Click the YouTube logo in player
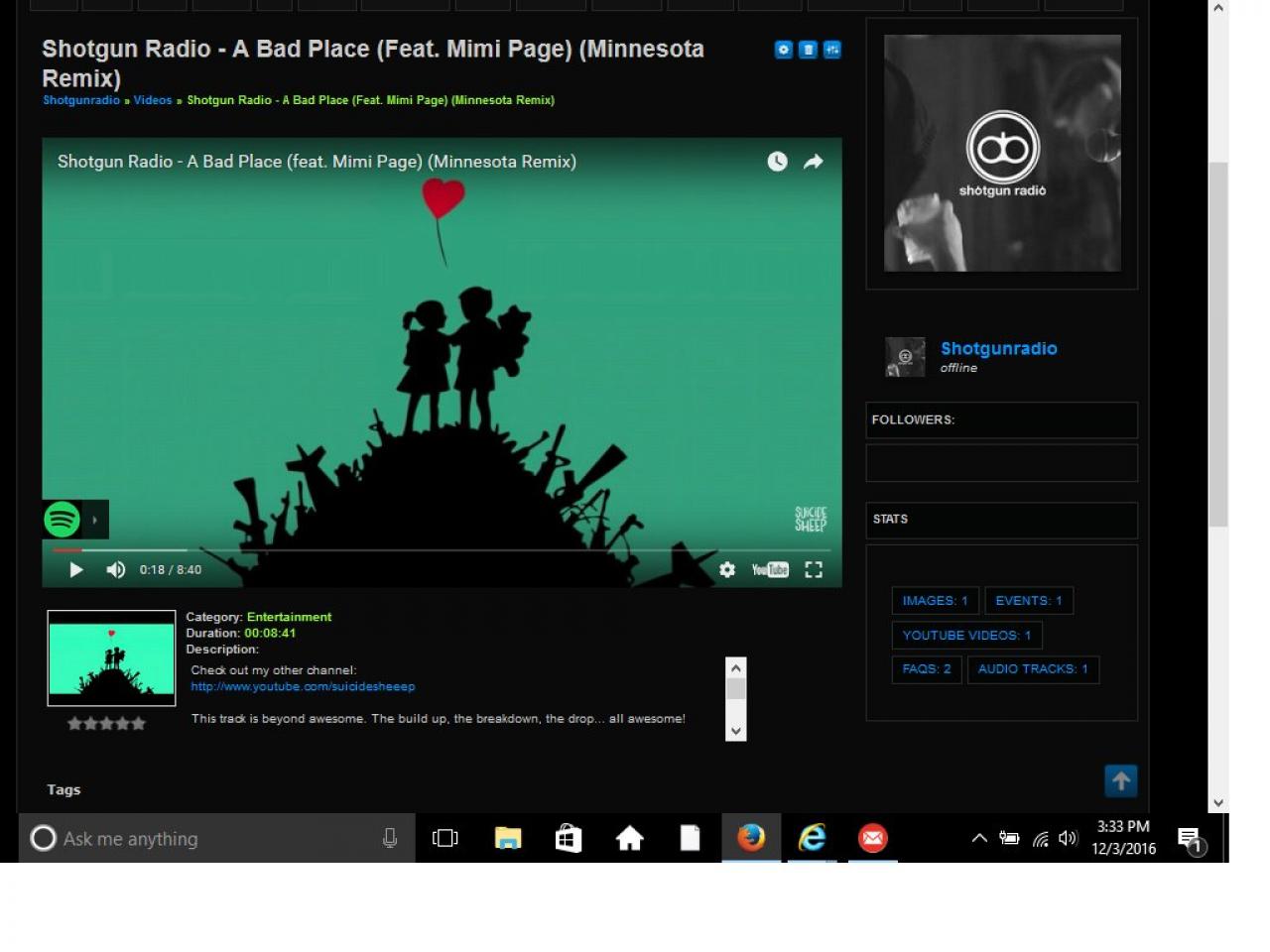The image size is (1270, 952). (x=770, y=569)
